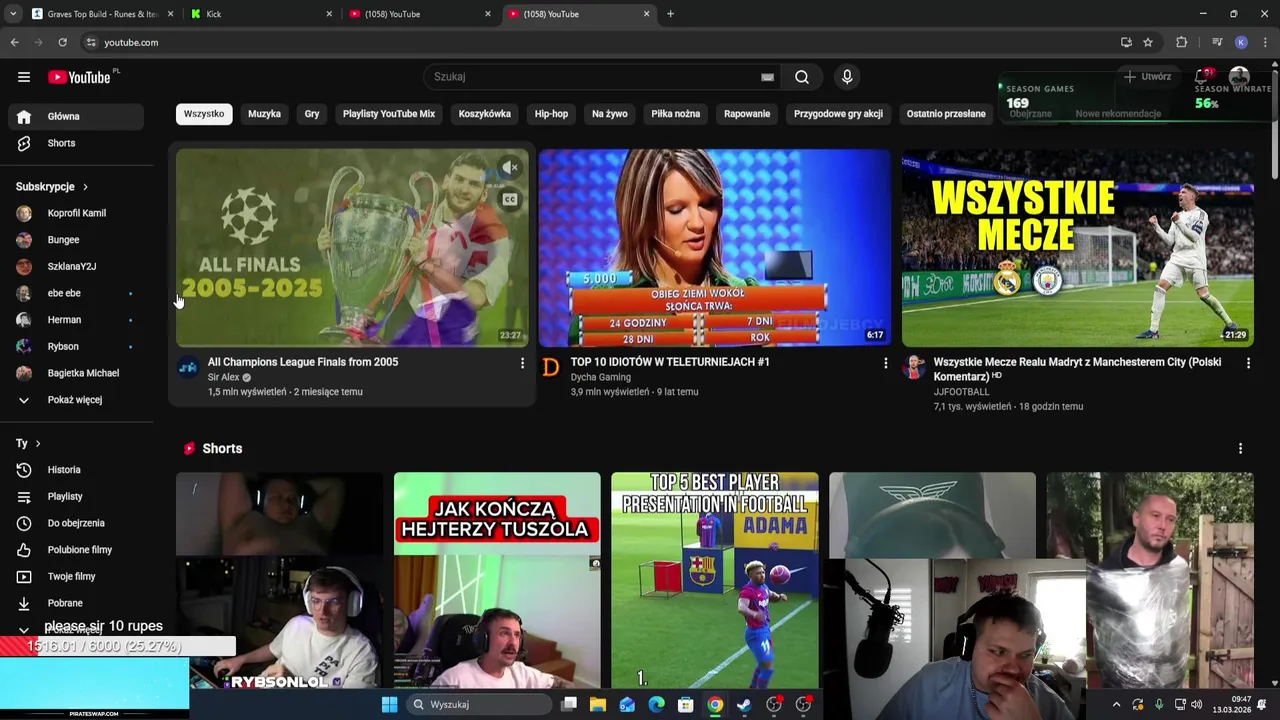Select the Koszykówka filter chip

[485, 114]
